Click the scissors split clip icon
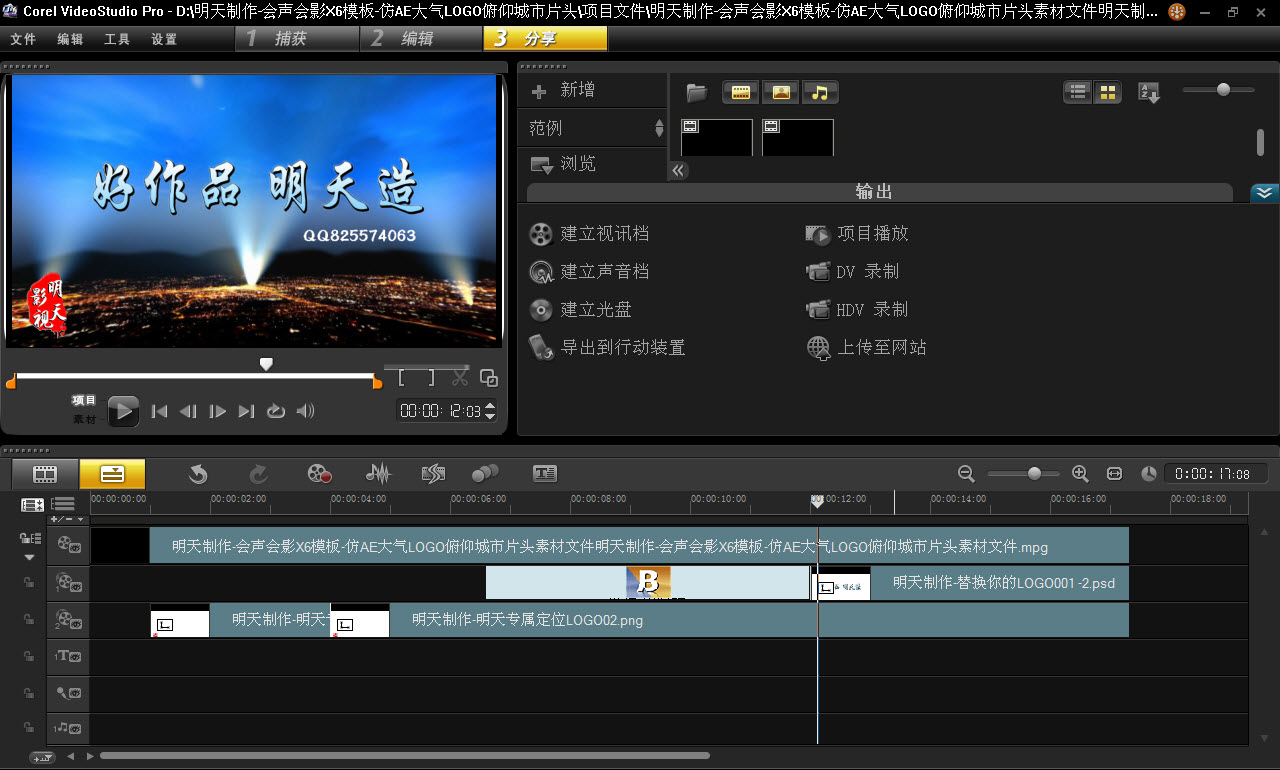Image resolution: width=1280 pixels, height=770 pixels. point(460,378)
